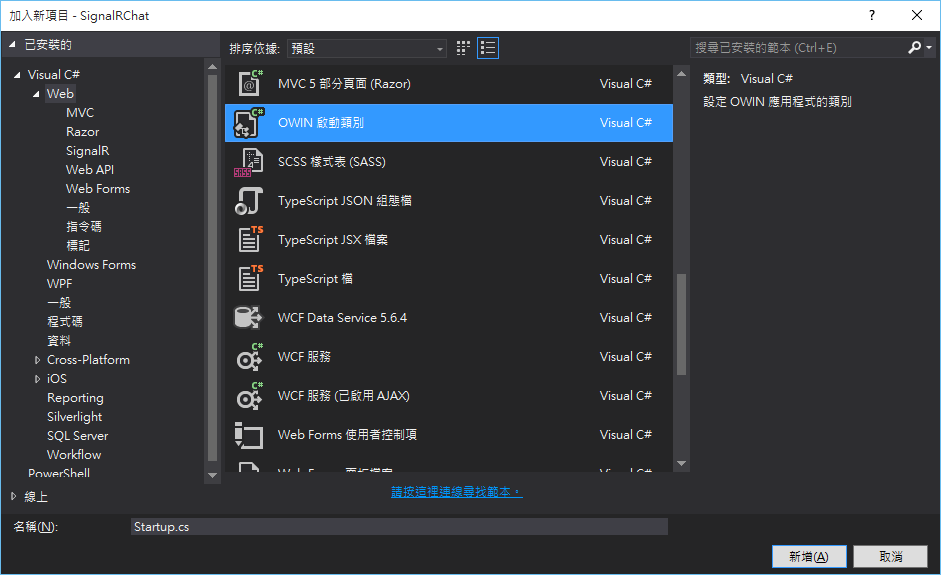
Task: Select WCF Data Service 5.6.4 template
Action: [449, 318]
